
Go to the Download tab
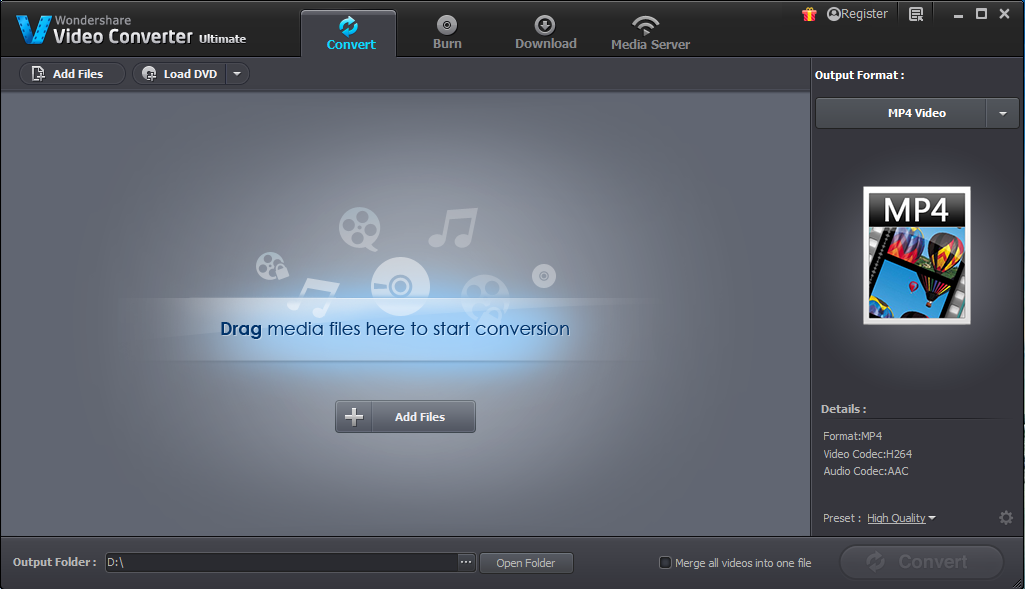coord(545,33)
